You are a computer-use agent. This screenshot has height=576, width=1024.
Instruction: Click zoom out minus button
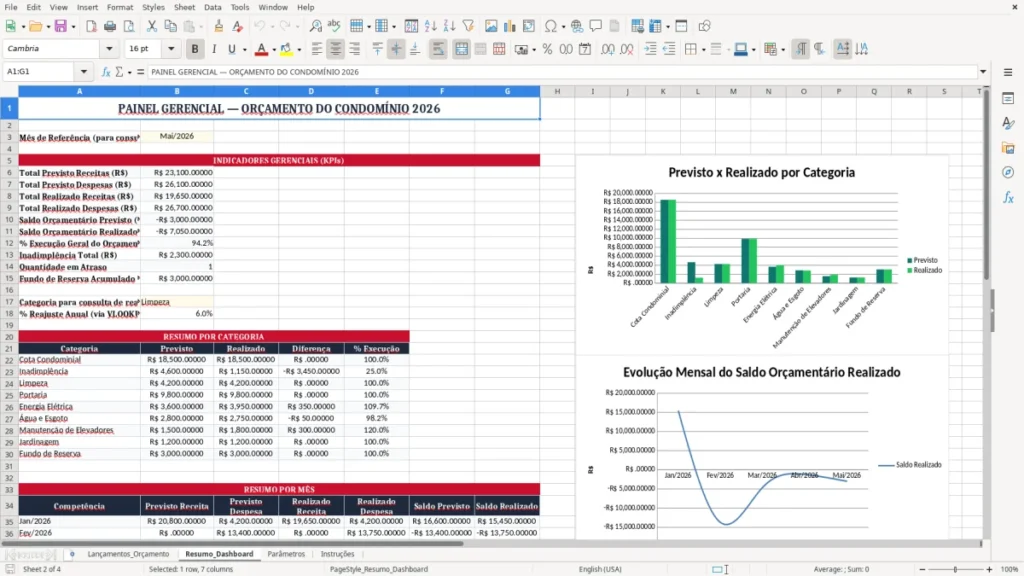[922, 569]
